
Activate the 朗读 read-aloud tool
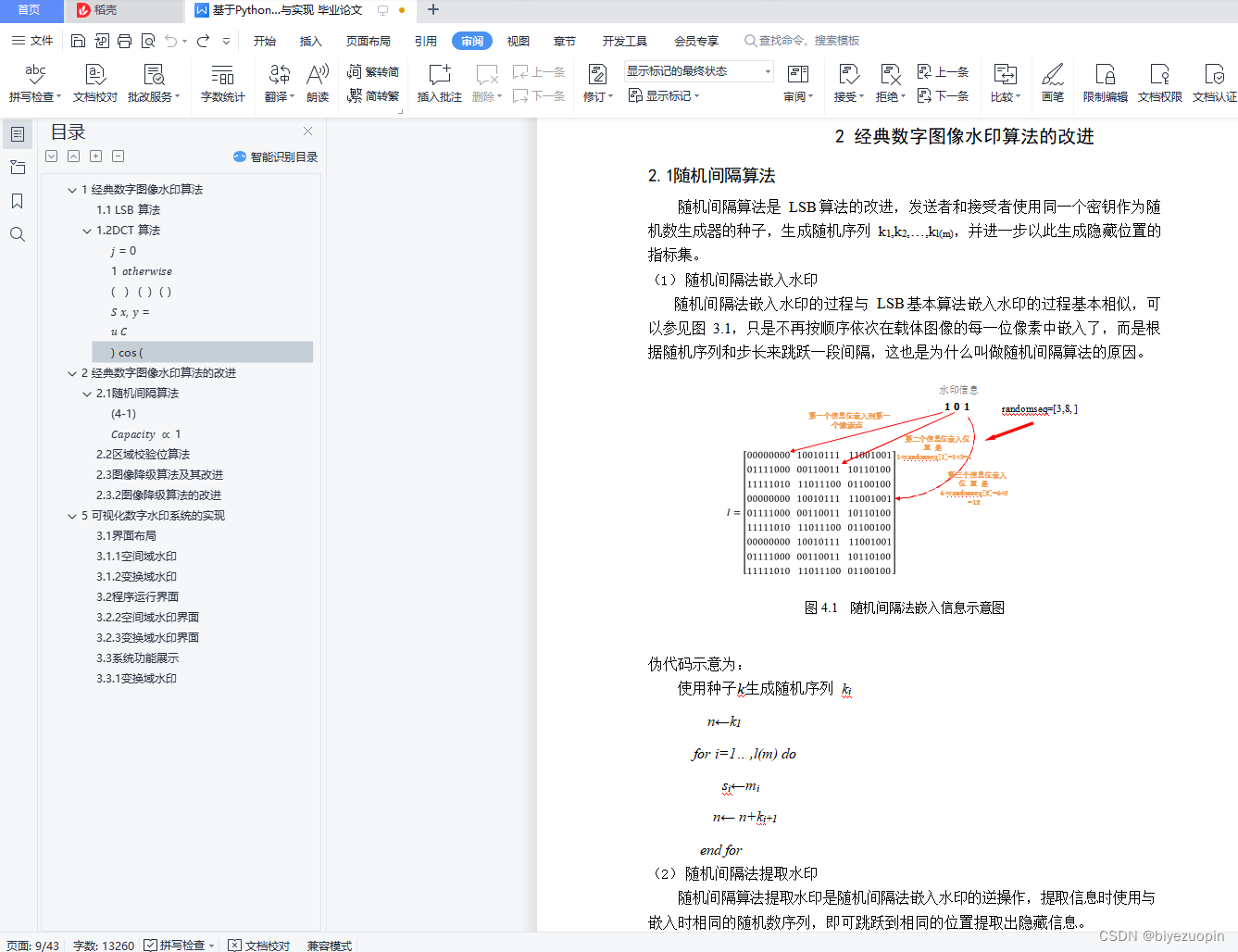coord(318,83)
